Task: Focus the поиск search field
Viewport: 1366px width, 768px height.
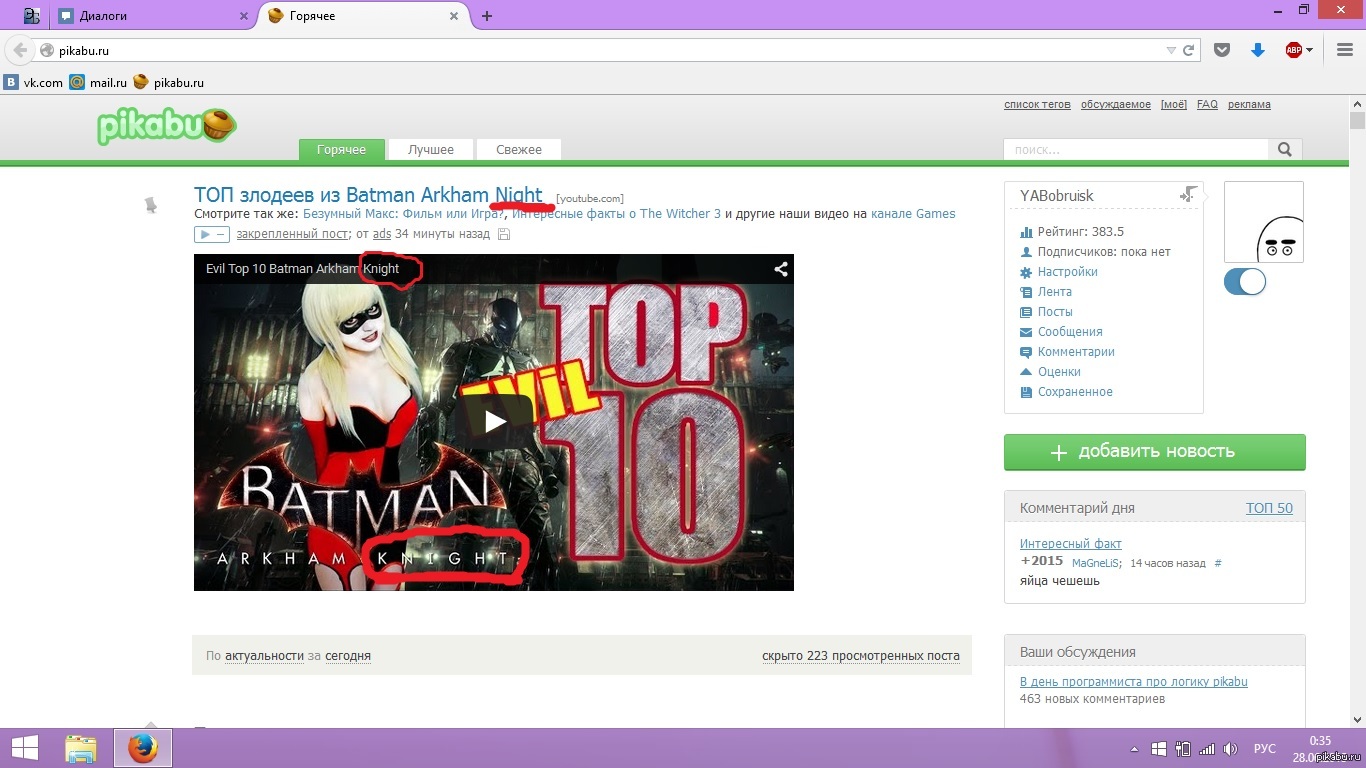Action: point(1136,149)
